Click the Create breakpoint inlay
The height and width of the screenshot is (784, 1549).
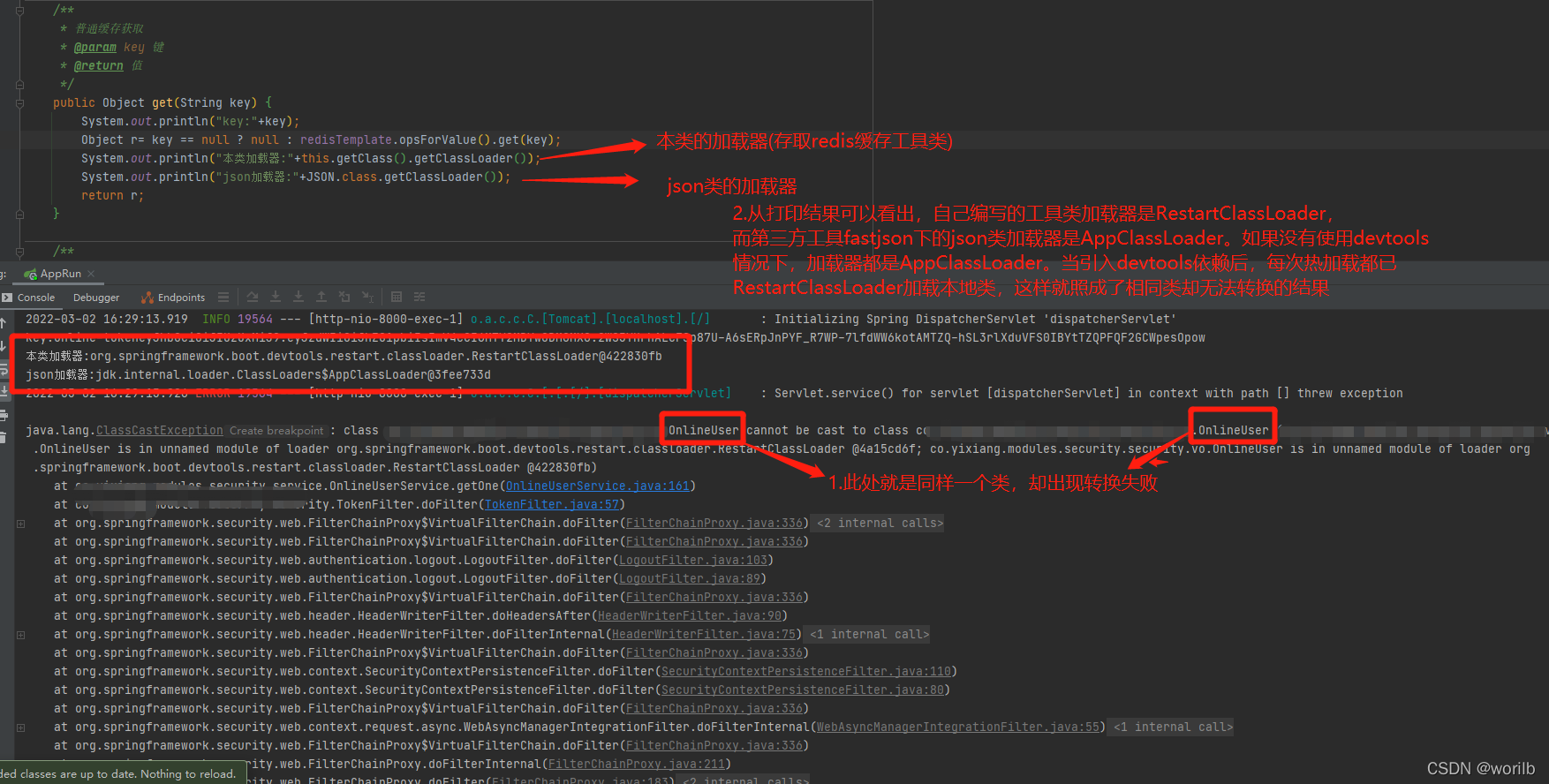click(x=276, y=430)
